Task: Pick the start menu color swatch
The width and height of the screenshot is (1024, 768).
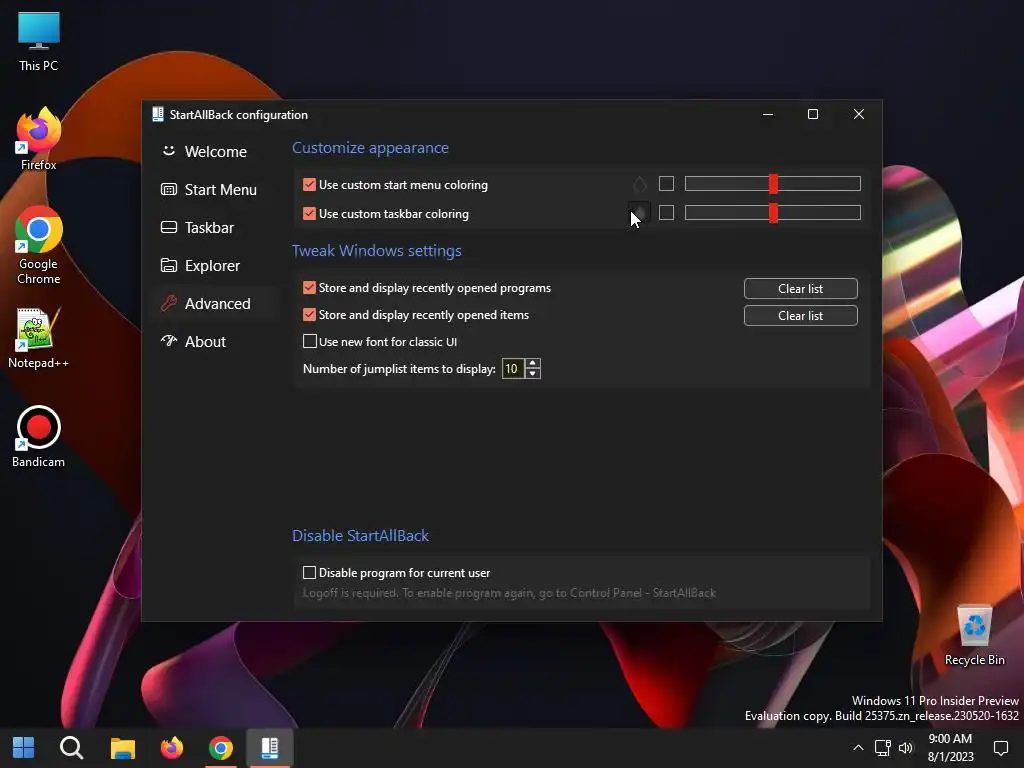Action: click(x=666, y=184)
